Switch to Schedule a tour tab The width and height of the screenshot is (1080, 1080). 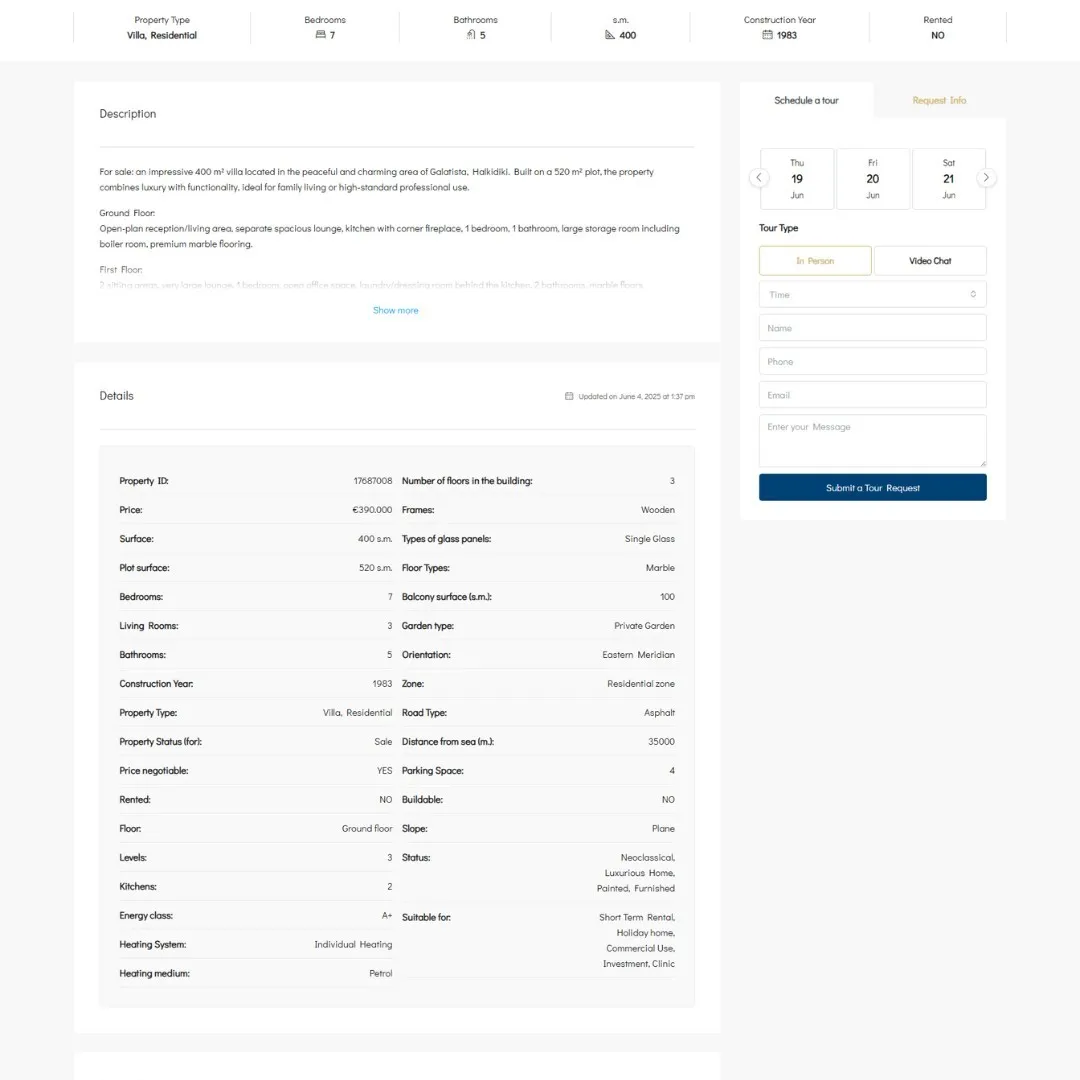tap(806, 101)
